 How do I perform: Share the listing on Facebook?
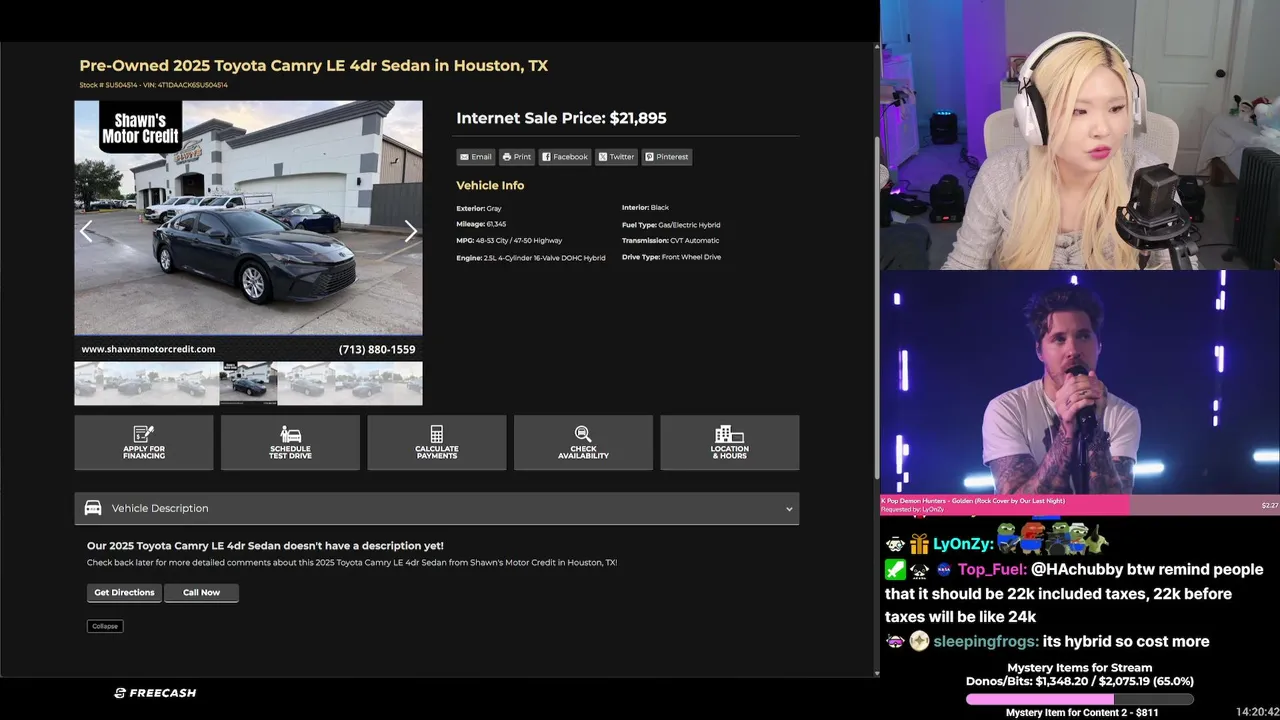(565, 157)
